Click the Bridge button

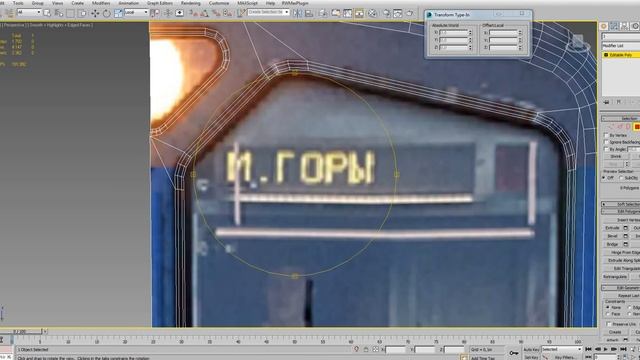(x=612, y=244)
